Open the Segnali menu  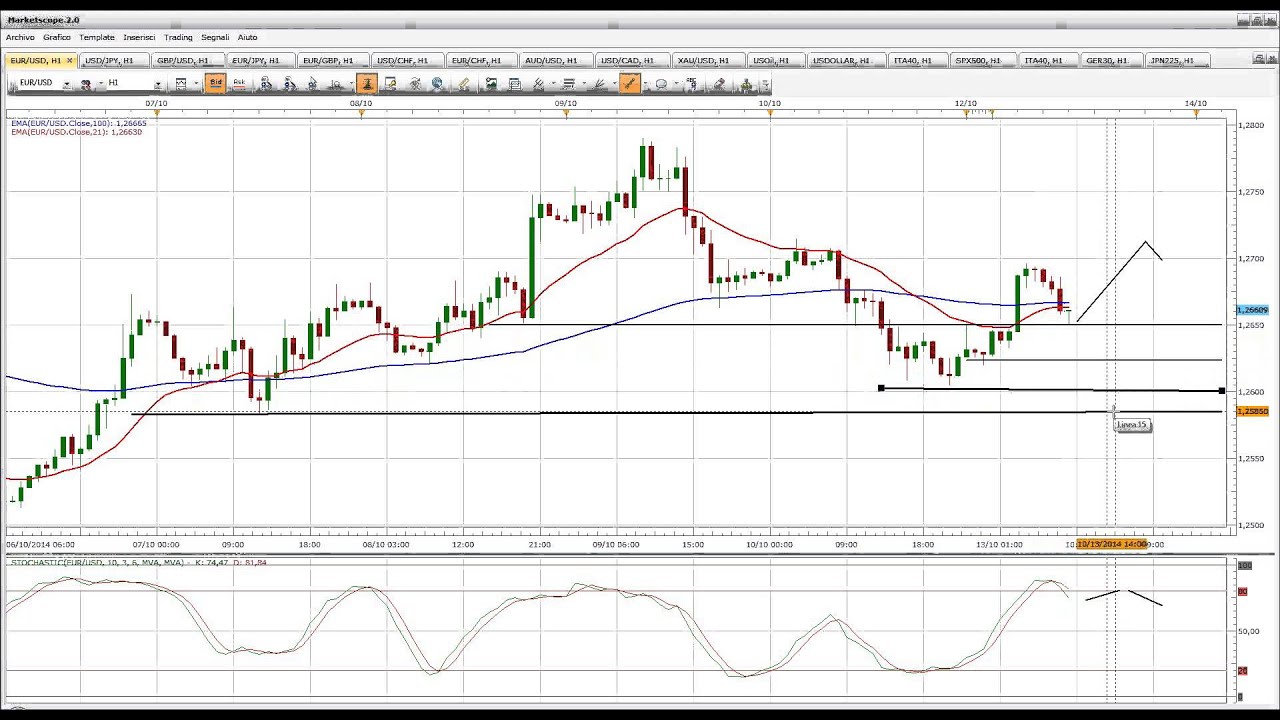(x=215, y=37)
